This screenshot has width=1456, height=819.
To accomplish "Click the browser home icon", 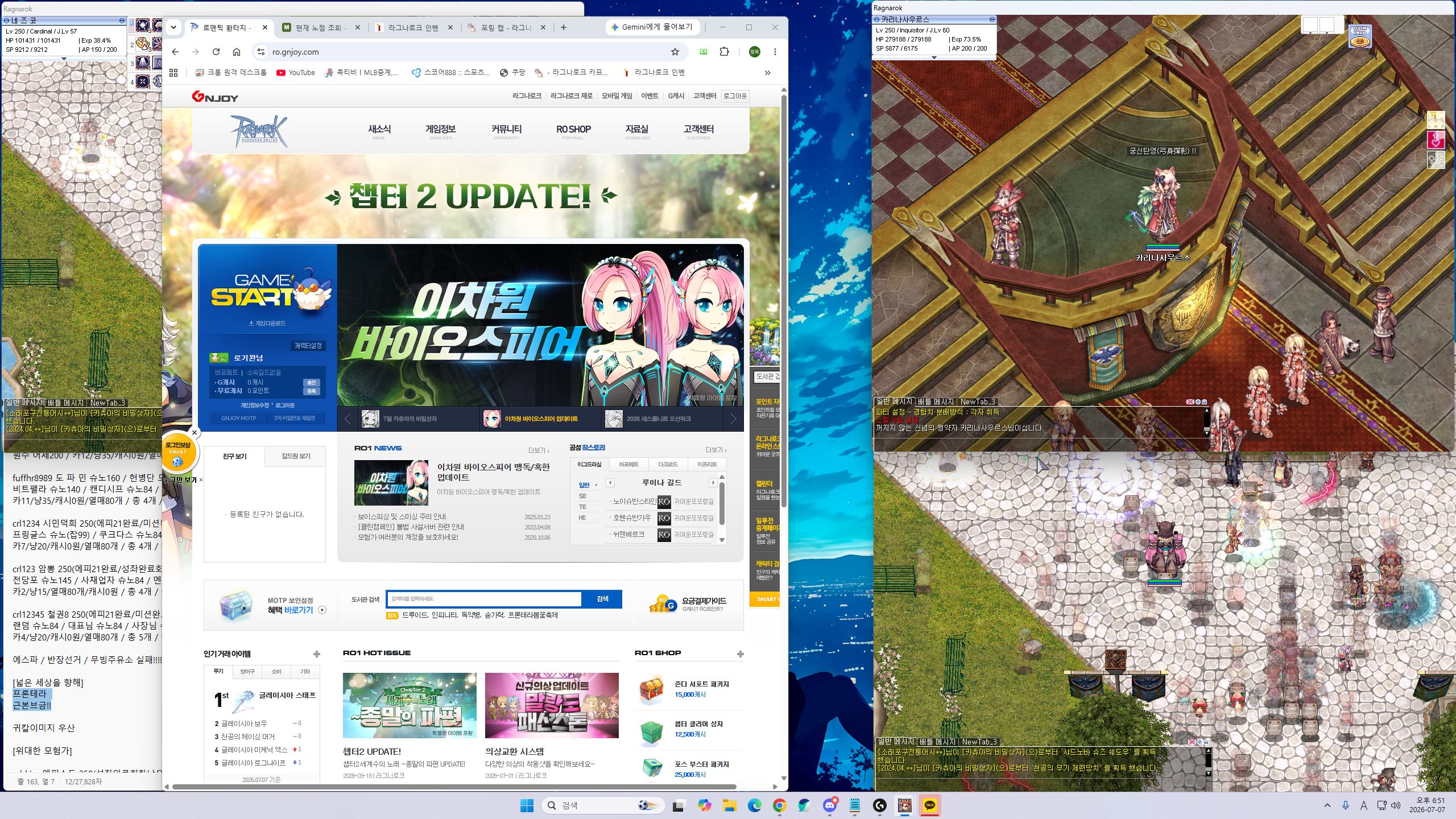I will coord(237,52).
